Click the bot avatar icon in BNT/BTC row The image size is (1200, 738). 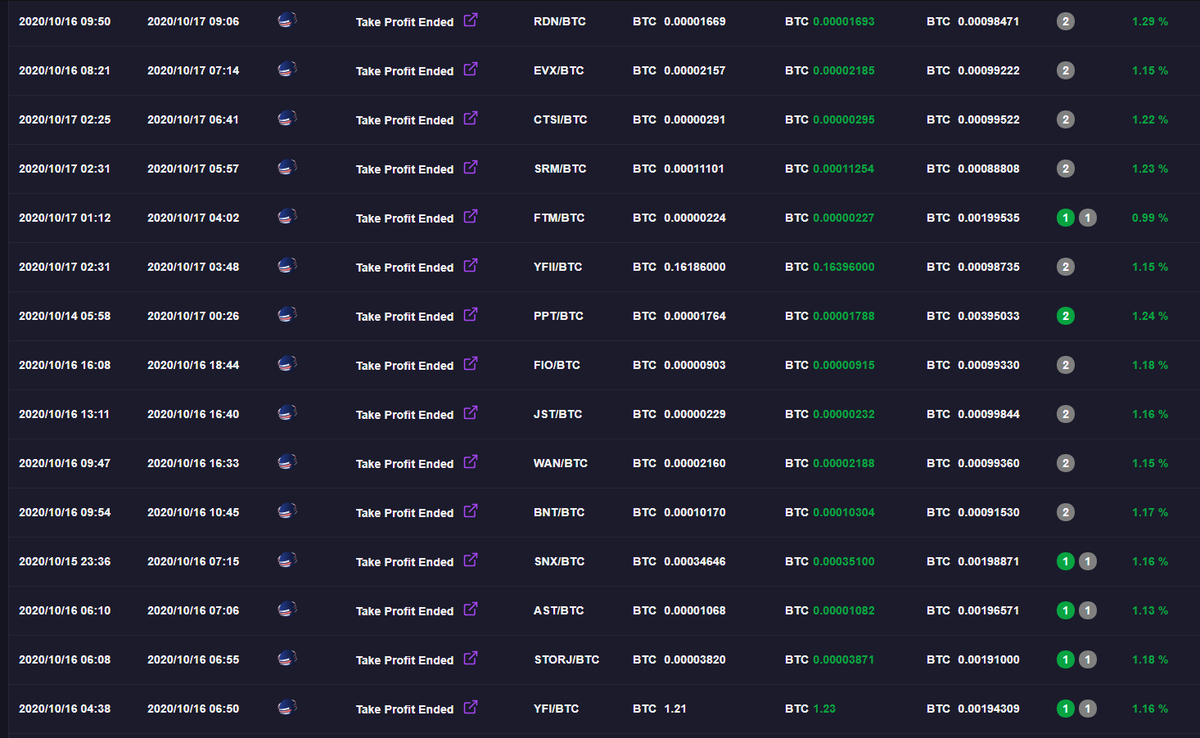(x=287, y=510)
